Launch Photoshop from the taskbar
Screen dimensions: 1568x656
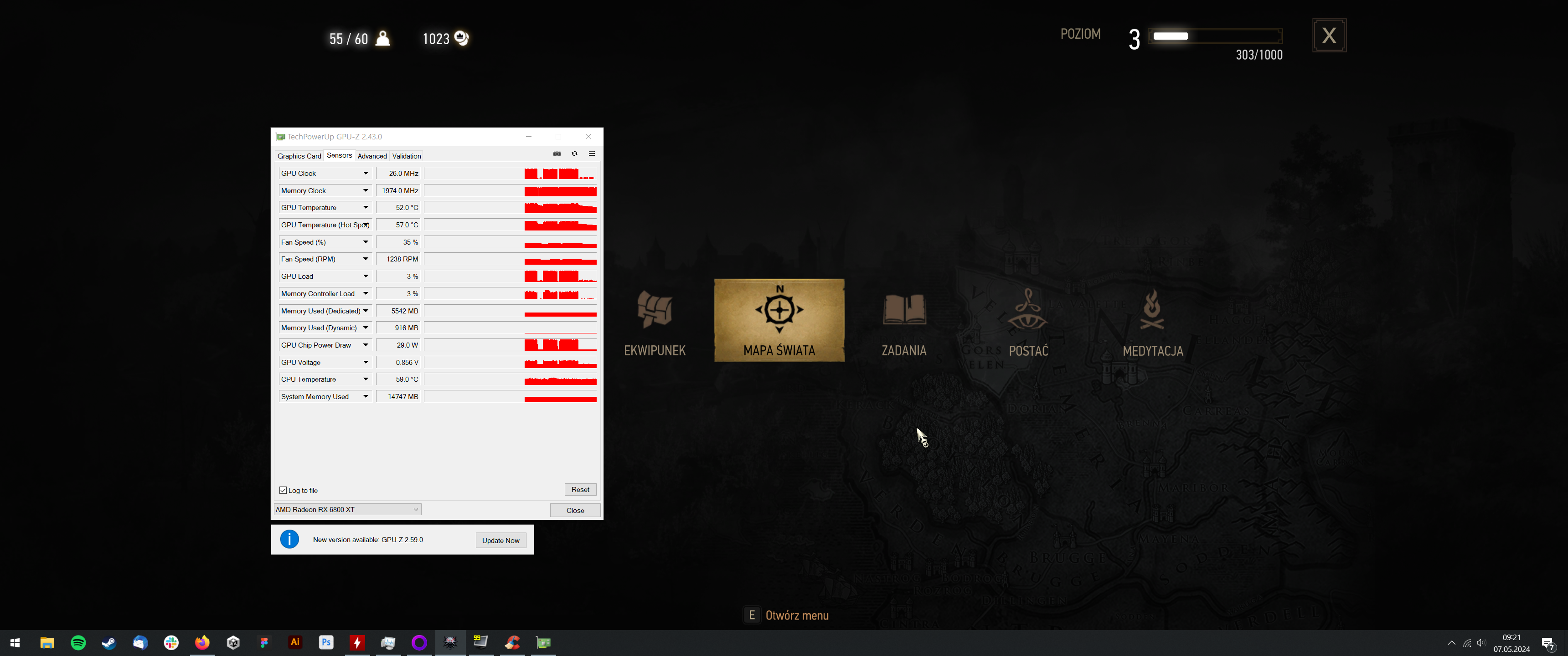click(326, 643)
